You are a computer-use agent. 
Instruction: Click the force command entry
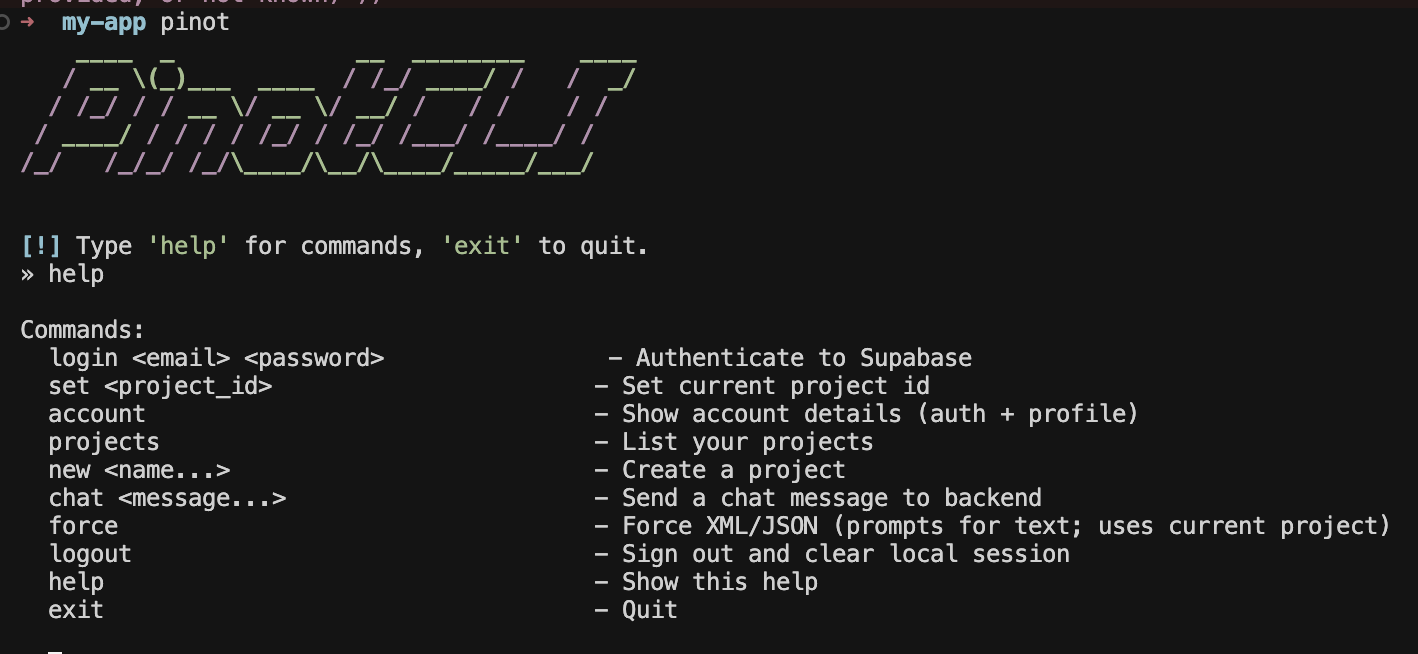point(83,526)
